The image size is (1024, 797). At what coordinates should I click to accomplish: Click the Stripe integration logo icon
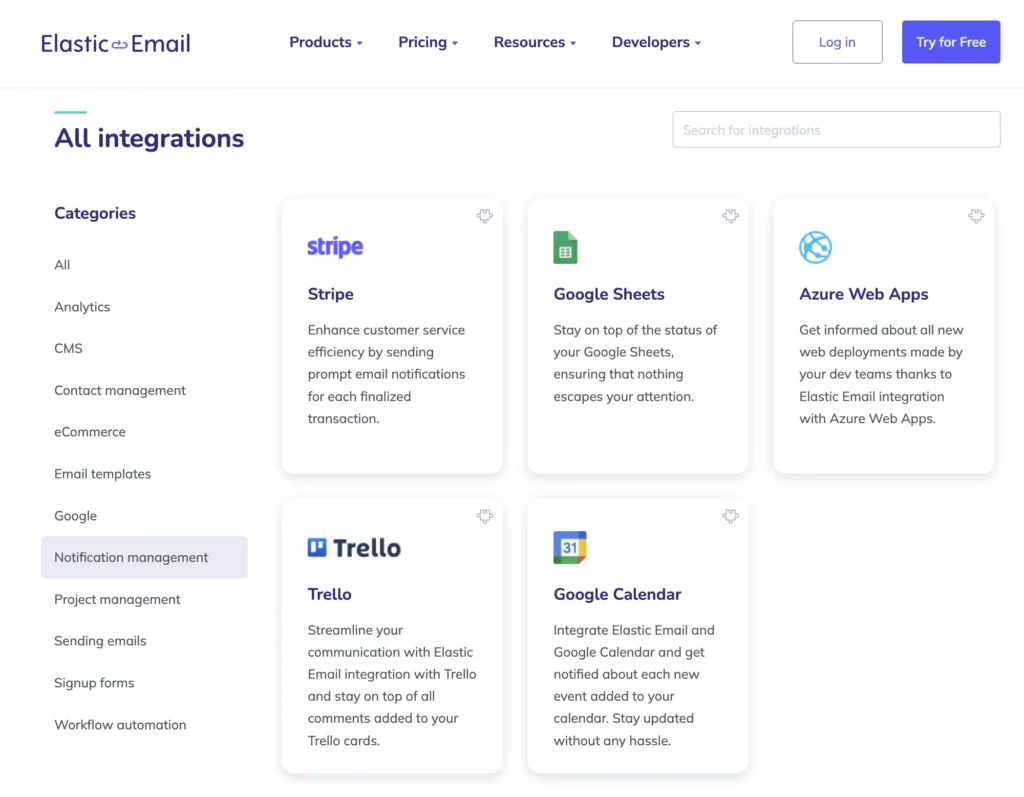pyautogui.click(x=334, y=246)
